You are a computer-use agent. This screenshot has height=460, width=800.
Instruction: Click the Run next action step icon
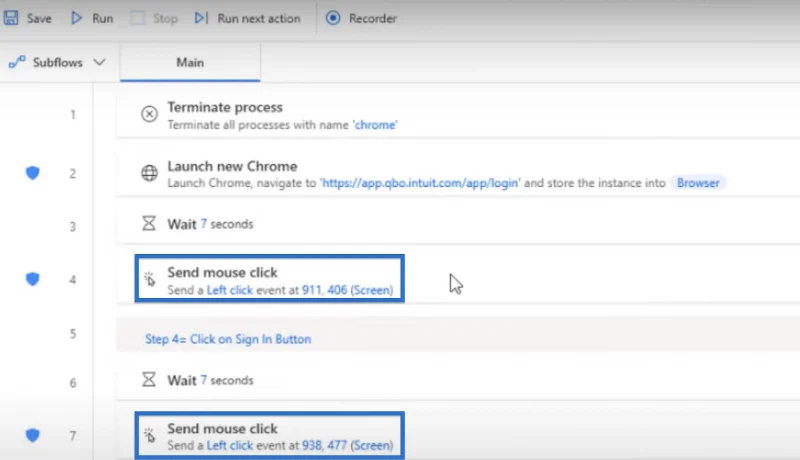[x=201, y=18]
